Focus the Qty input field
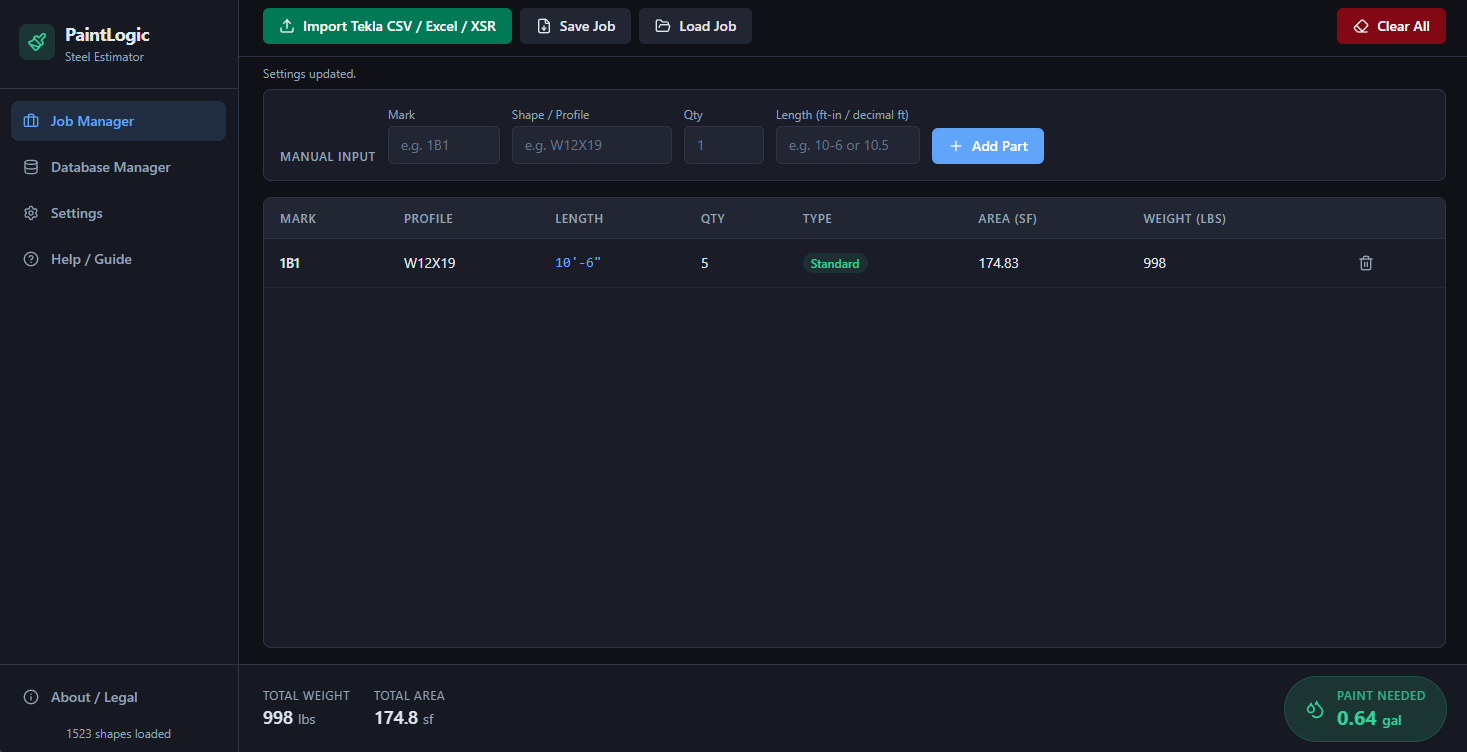 click(724, 145)
